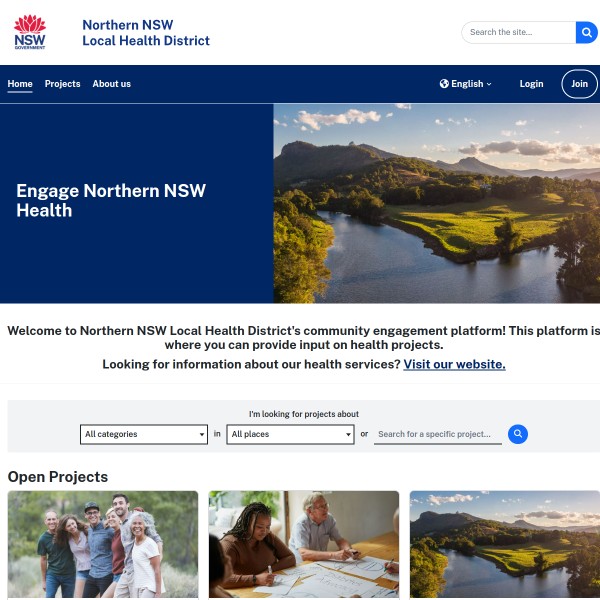The height and width of the screenshot is (600, 600).
Task: Click the Search the site input field
Action: pos(519,32)
